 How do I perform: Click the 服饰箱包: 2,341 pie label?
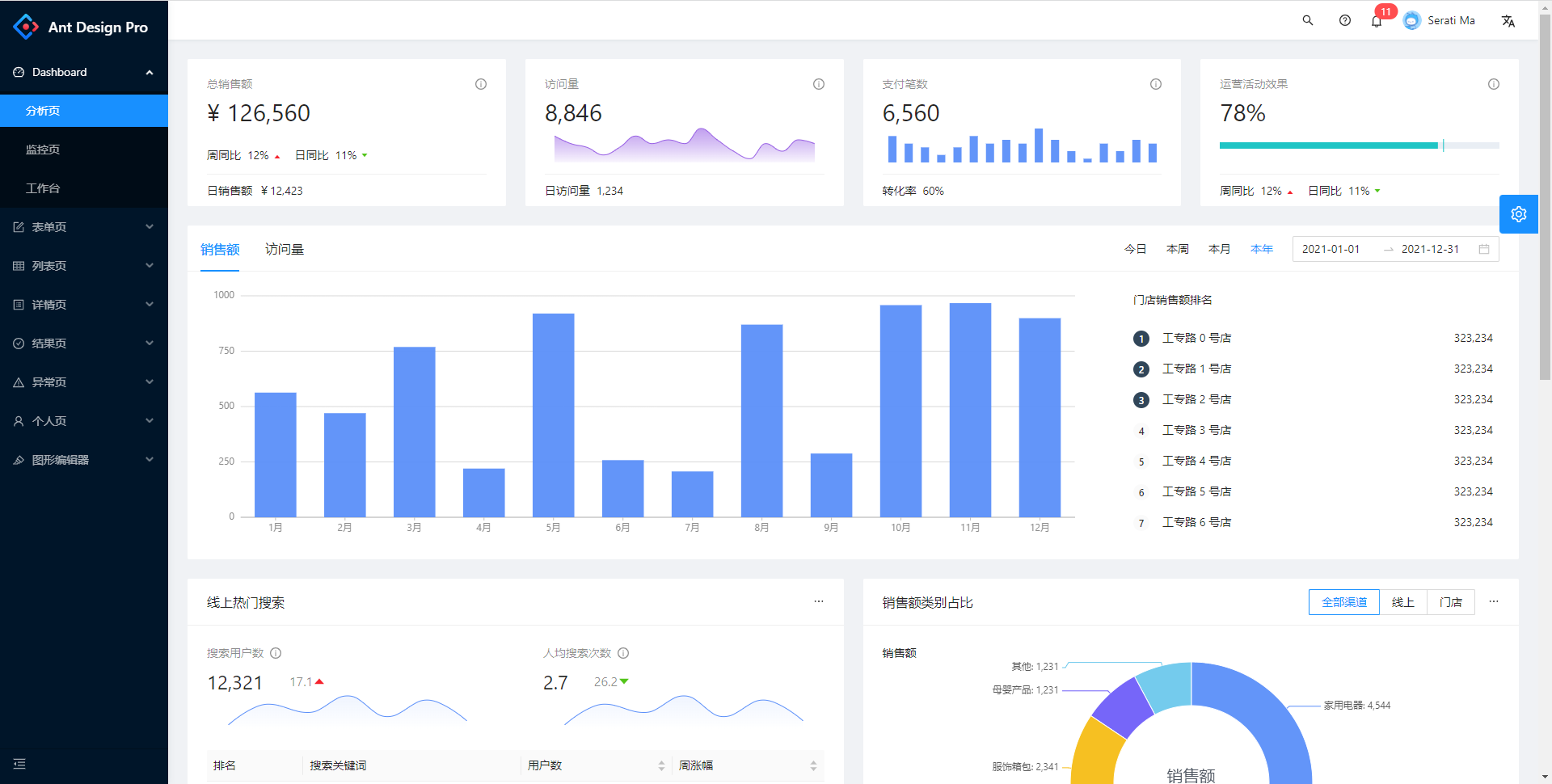[x=1025, y=767]
